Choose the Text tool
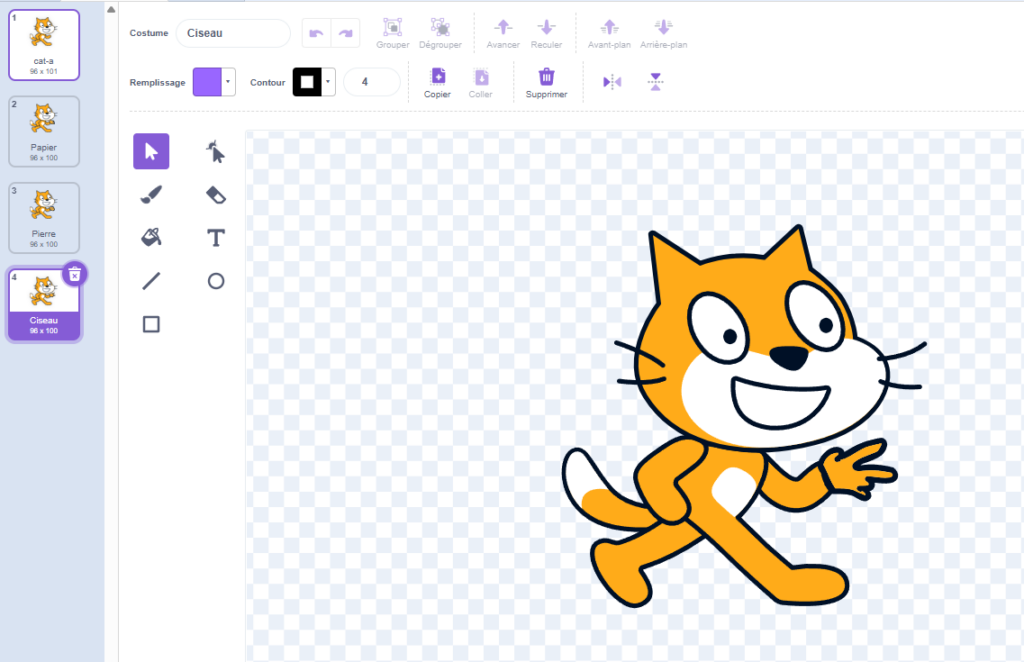 (x=216, y=238)
